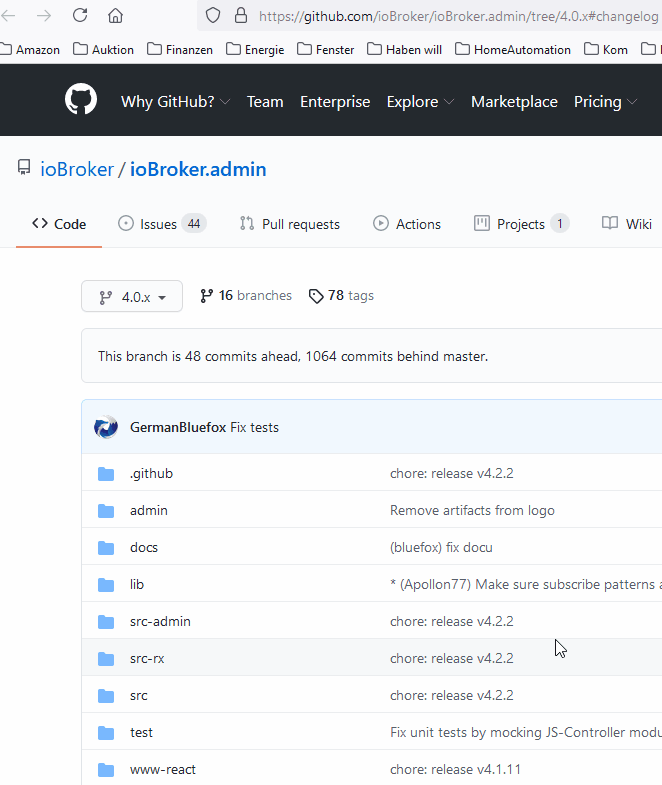Open Remove artifacts from logo commit
662x785 pixels.
(472, 511)
